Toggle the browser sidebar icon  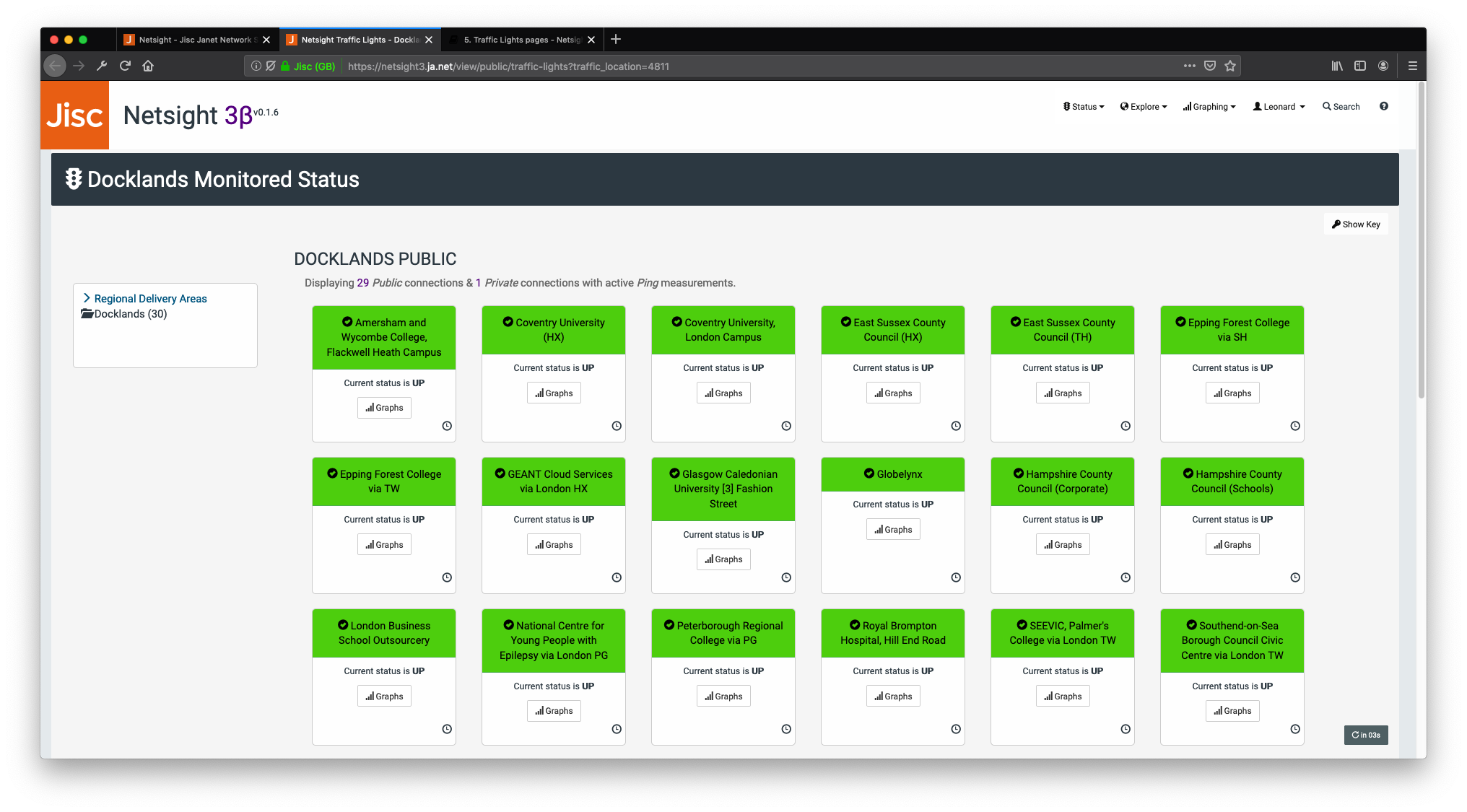[x=1360, y=66]
